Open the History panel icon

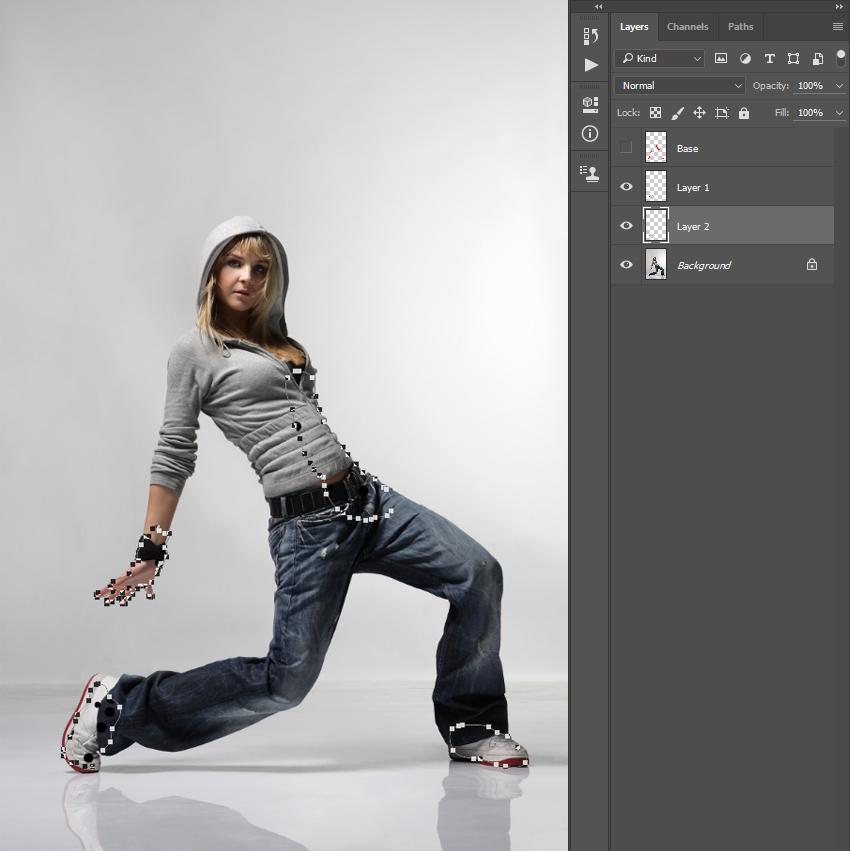591,36
